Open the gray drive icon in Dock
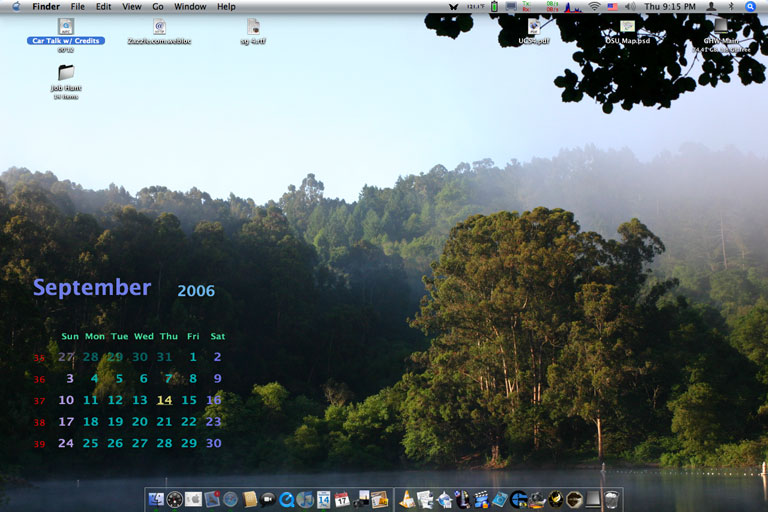 tap(593, 499)
